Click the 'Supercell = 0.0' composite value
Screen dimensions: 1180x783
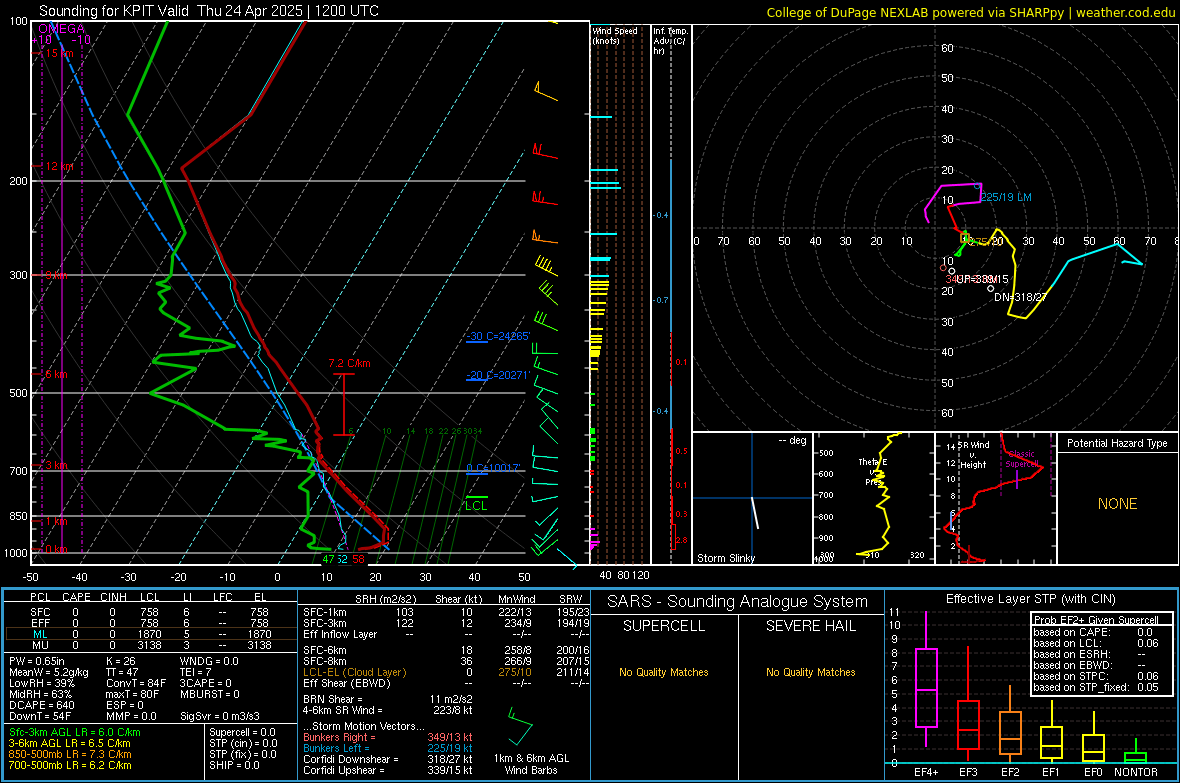tap(242, 732)
